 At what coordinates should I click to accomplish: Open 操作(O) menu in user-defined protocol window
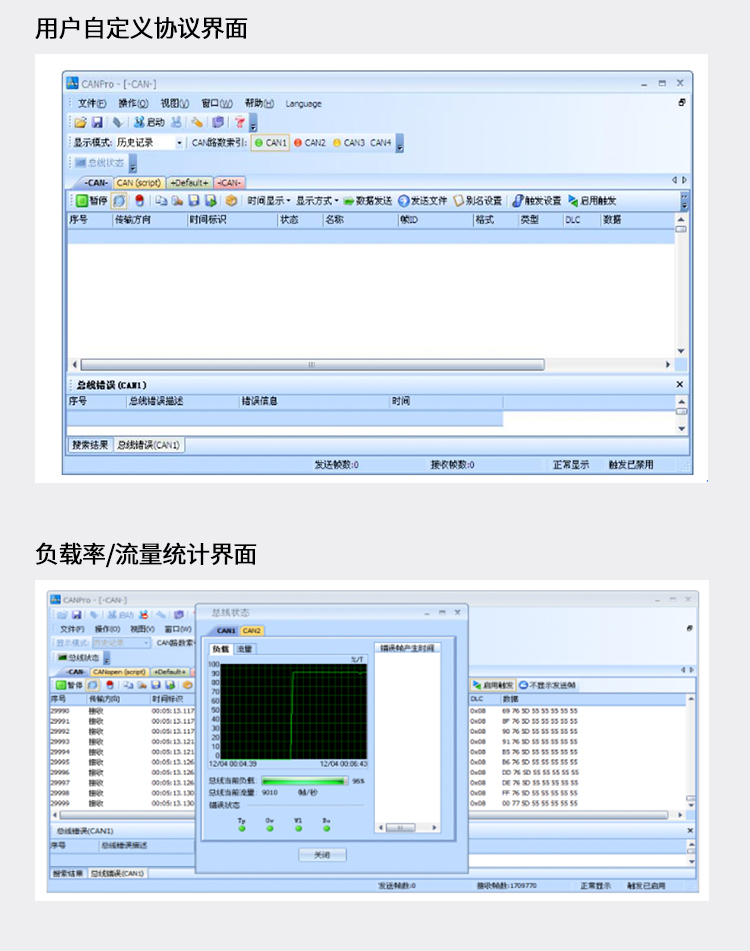pyautogui.click(x=133, y=104)
